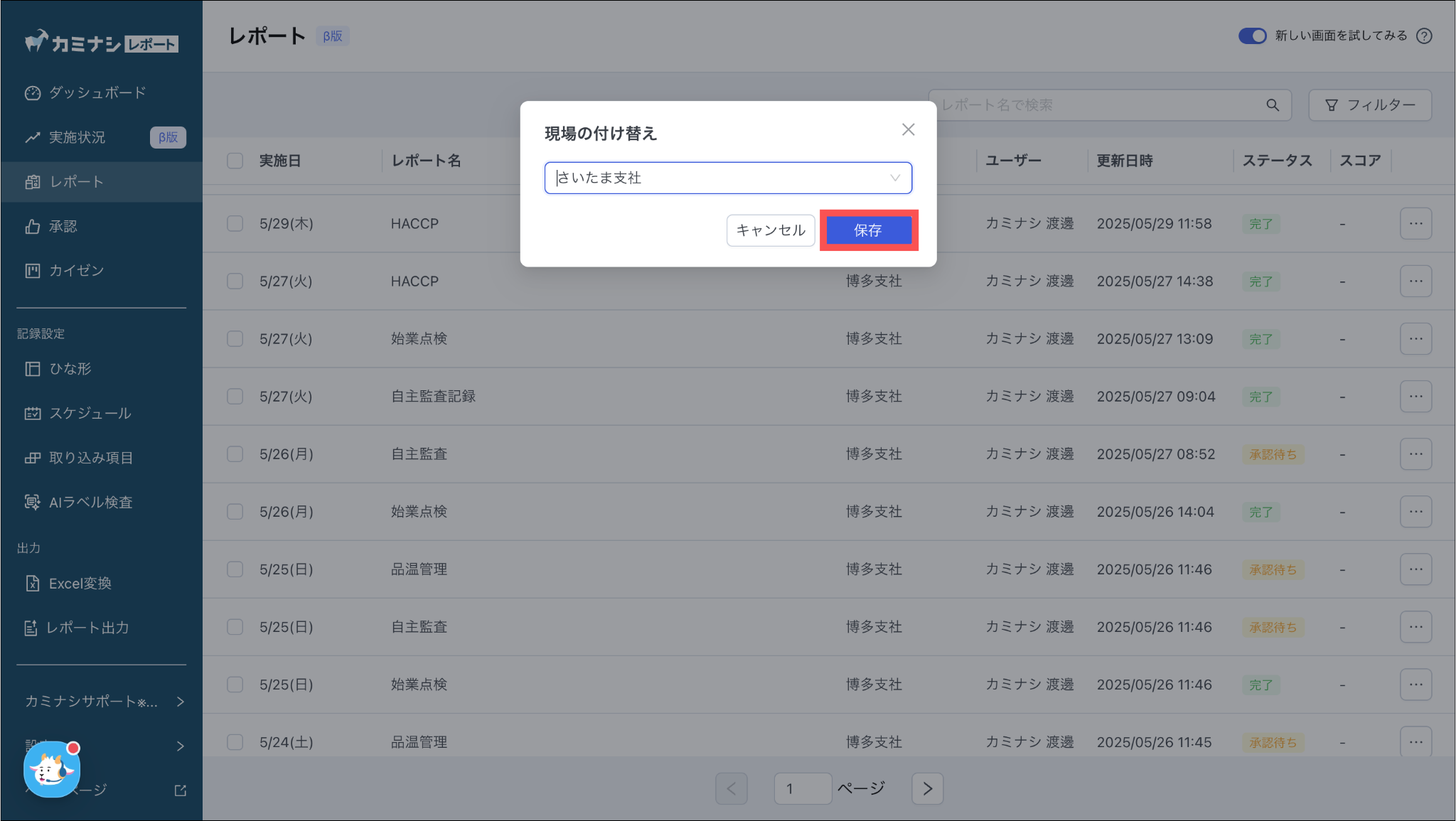Click the キャンセル button
Image resolution: width=1456 pixels, height=821 pixels.
pos(771,230)
